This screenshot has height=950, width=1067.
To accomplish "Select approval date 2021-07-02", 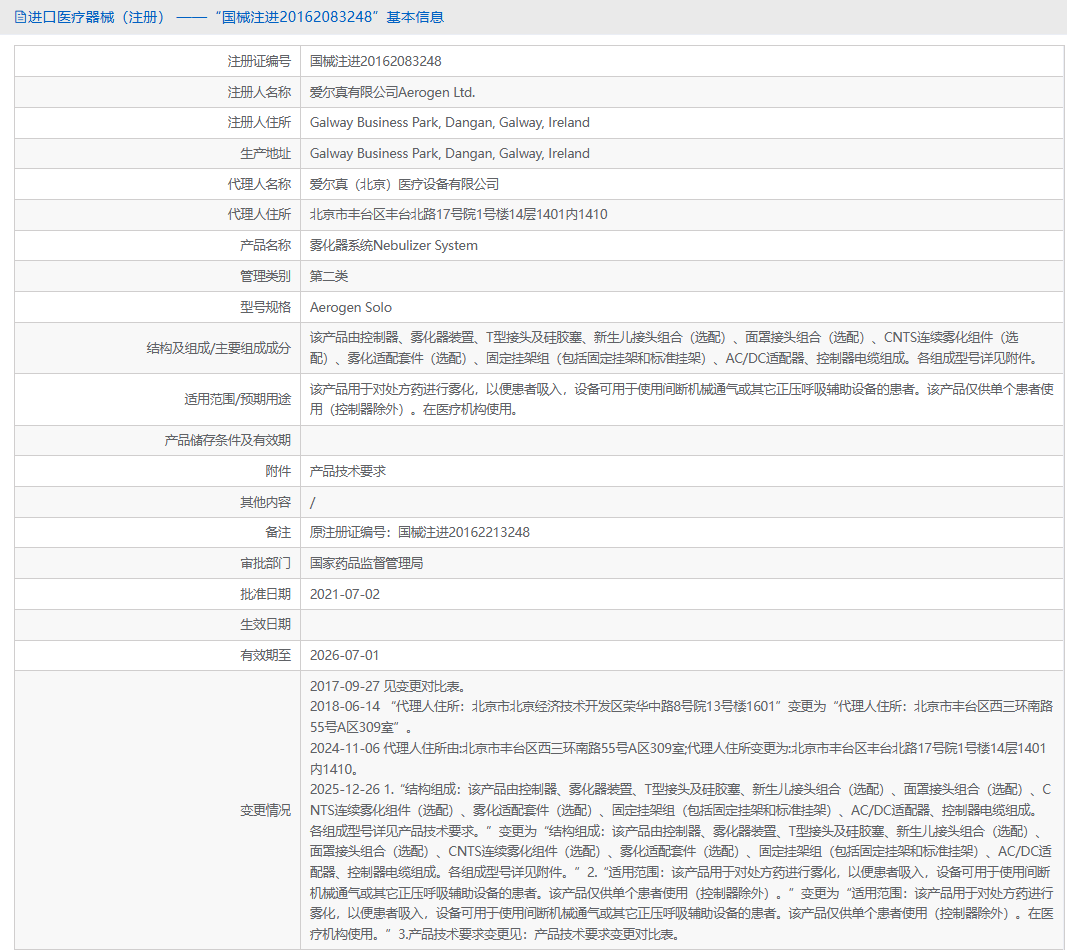I will point(345,594).
